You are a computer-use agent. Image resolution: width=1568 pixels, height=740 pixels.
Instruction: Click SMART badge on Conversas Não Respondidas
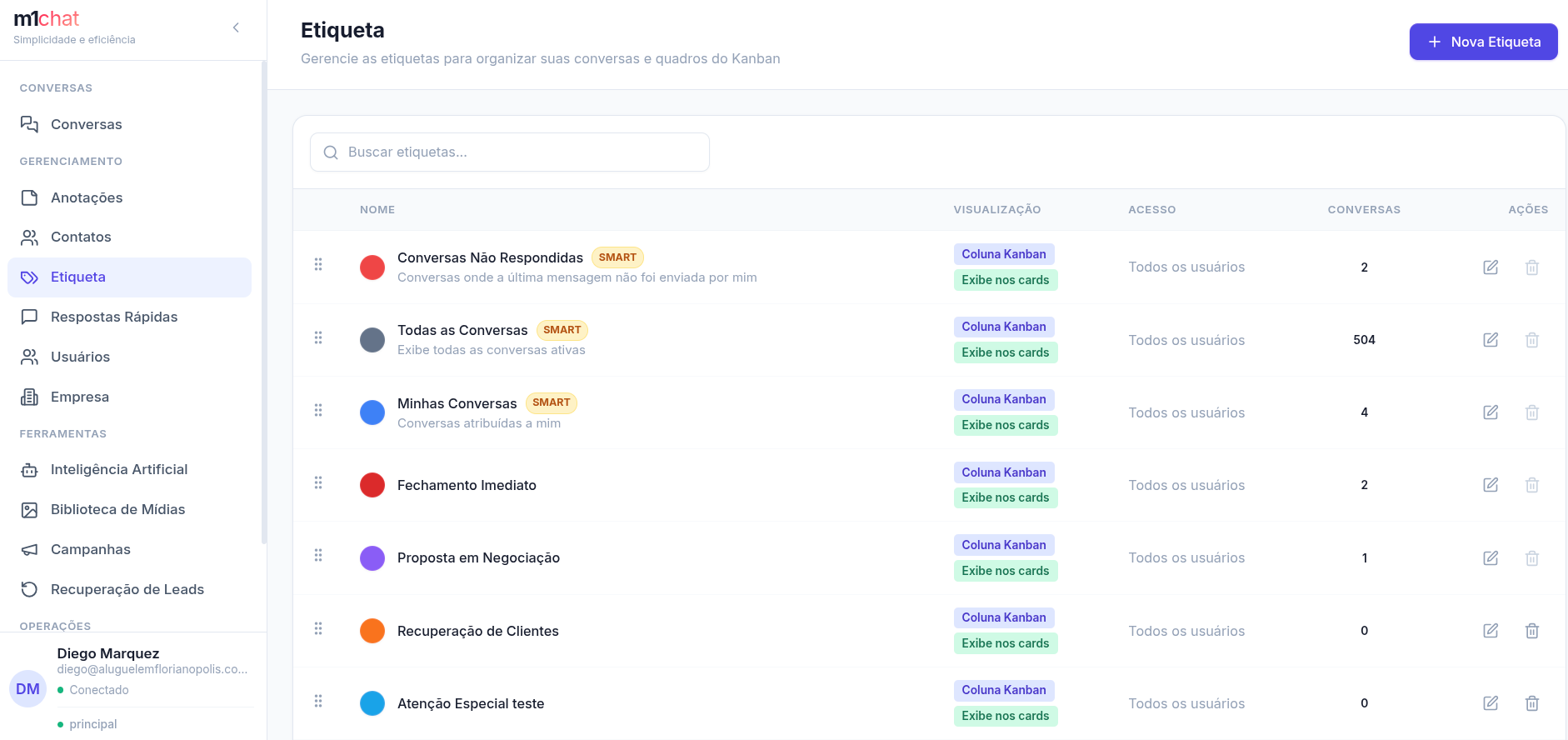[617, 257]
